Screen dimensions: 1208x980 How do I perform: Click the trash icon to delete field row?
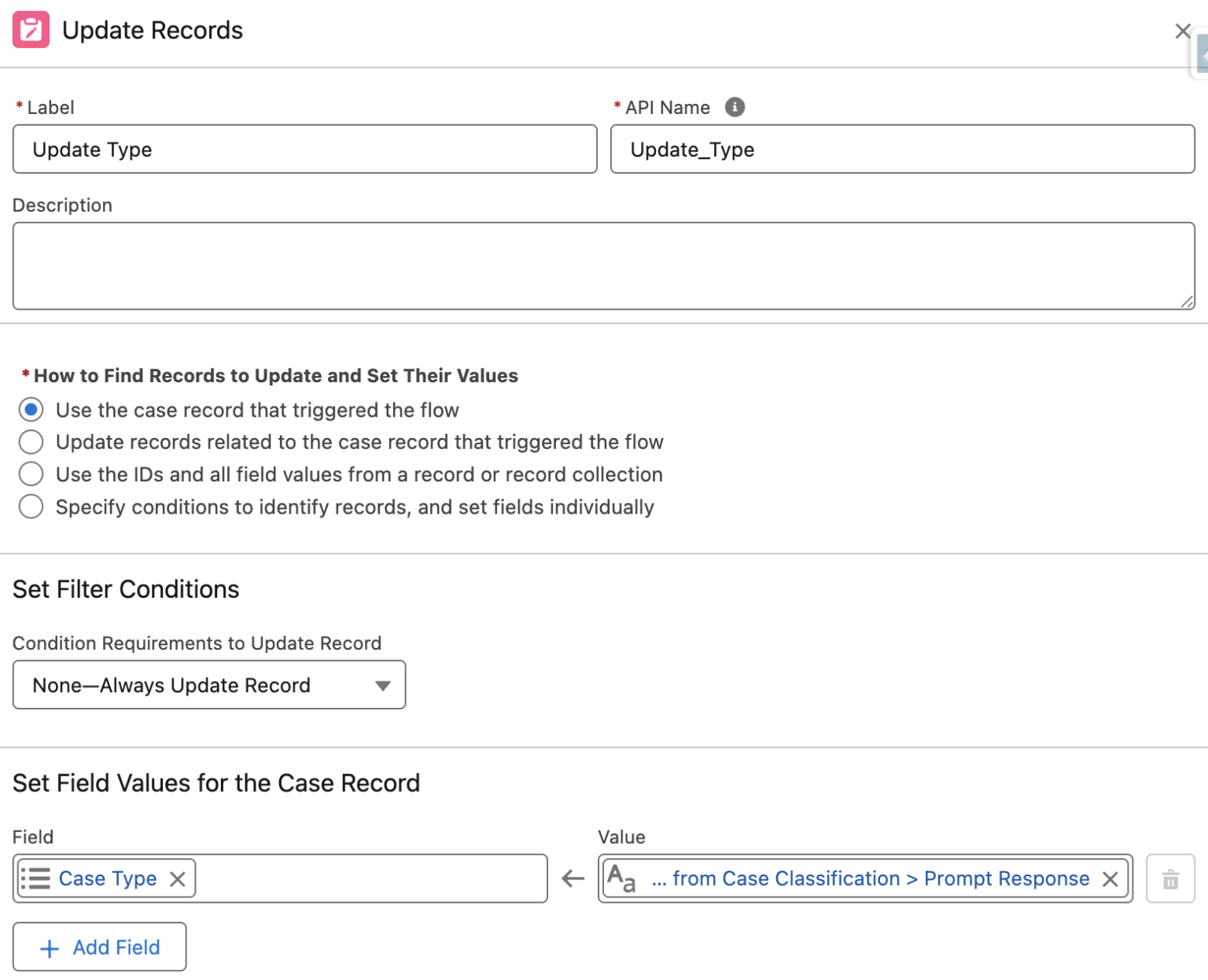[1170, 879]
